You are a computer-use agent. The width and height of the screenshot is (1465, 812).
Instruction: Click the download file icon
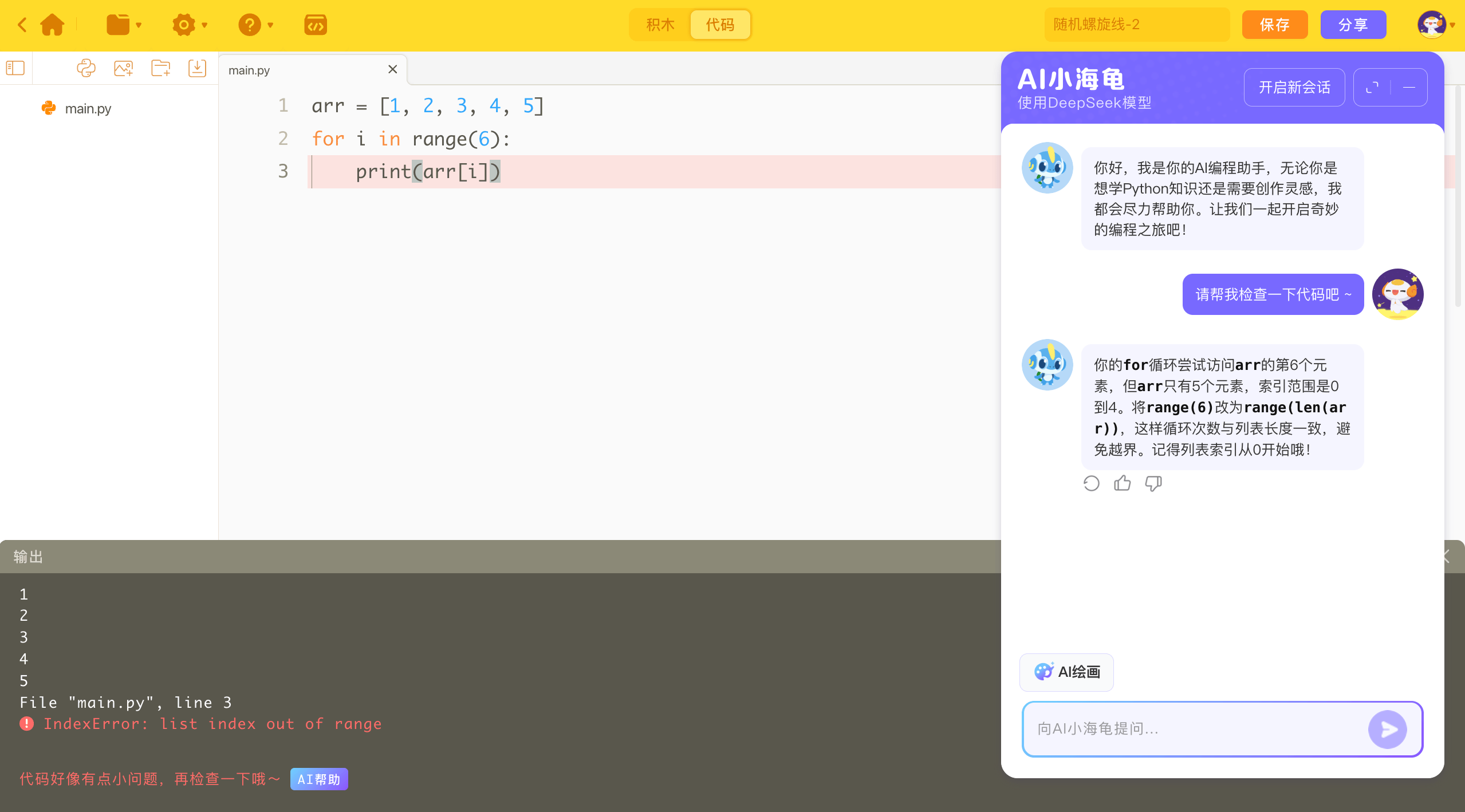coord(197,68)
